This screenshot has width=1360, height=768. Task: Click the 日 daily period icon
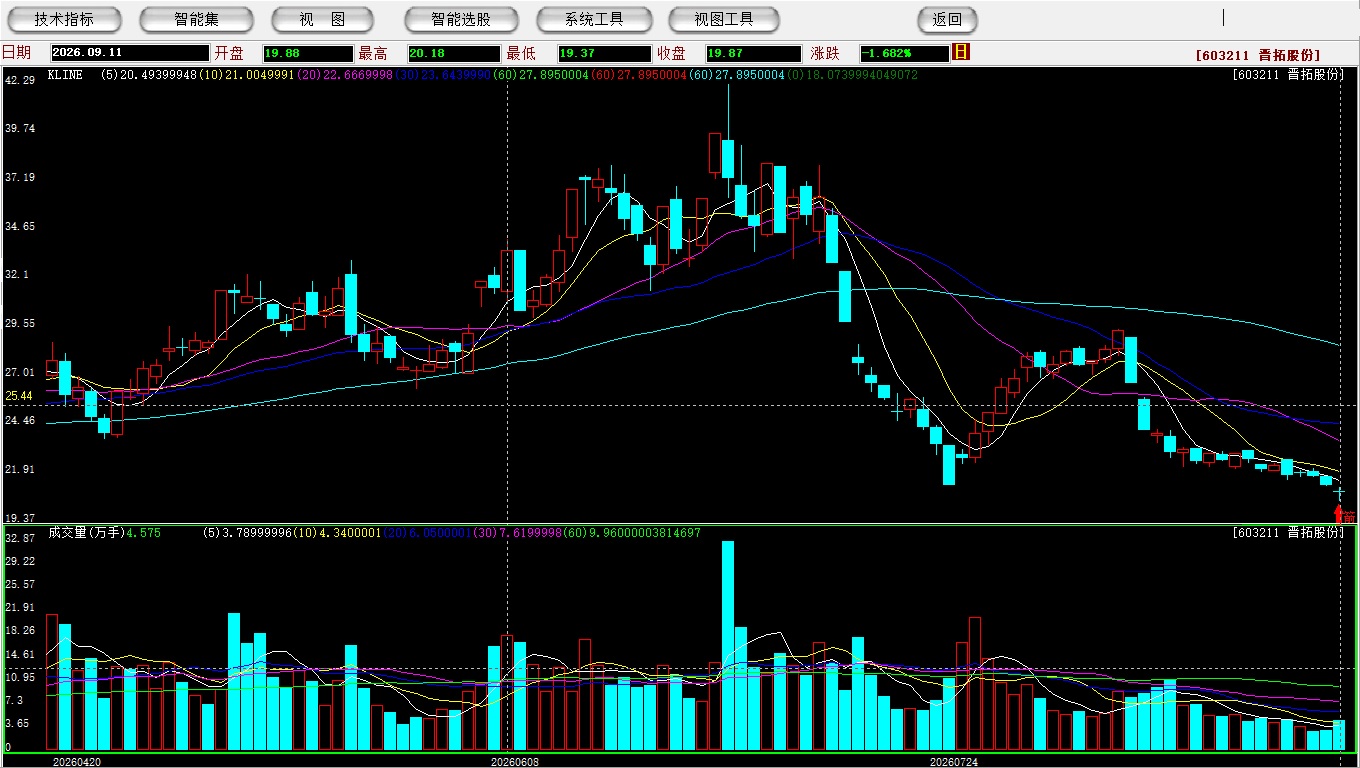pos(961,52)
